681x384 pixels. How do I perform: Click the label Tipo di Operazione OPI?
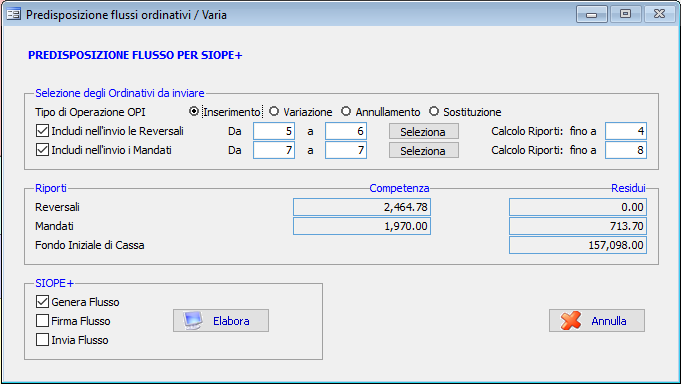click(90, 112)
